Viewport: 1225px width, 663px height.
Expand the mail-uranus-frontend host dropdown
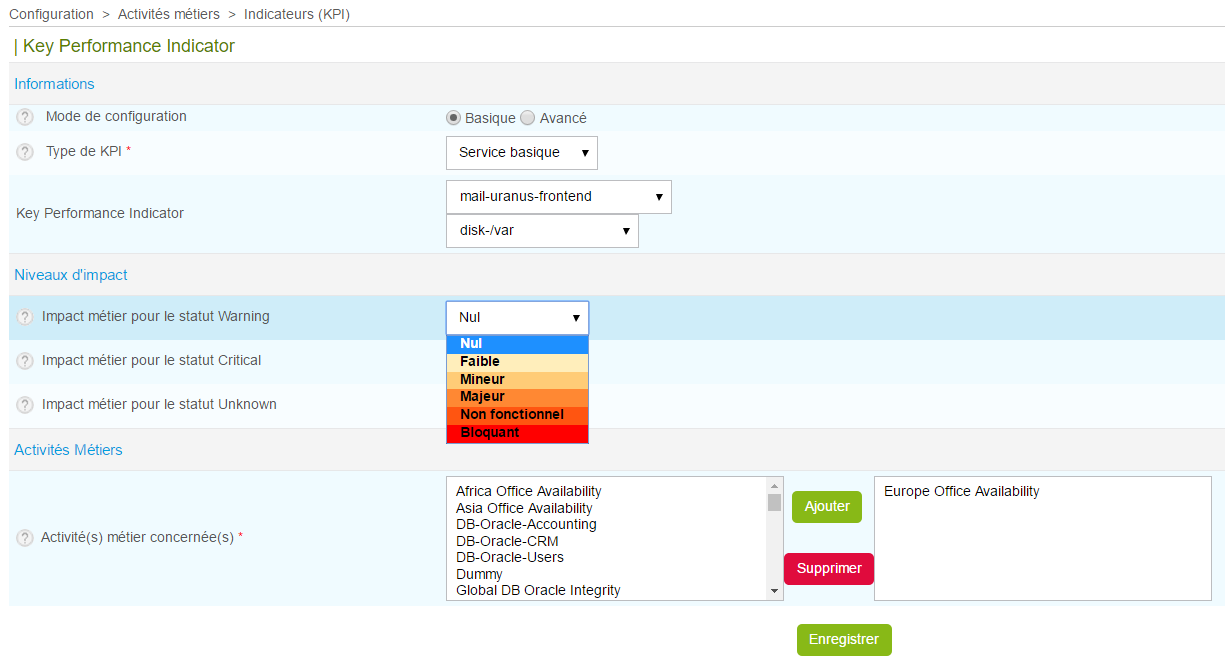pyautogui.click(x=558, y=197)
